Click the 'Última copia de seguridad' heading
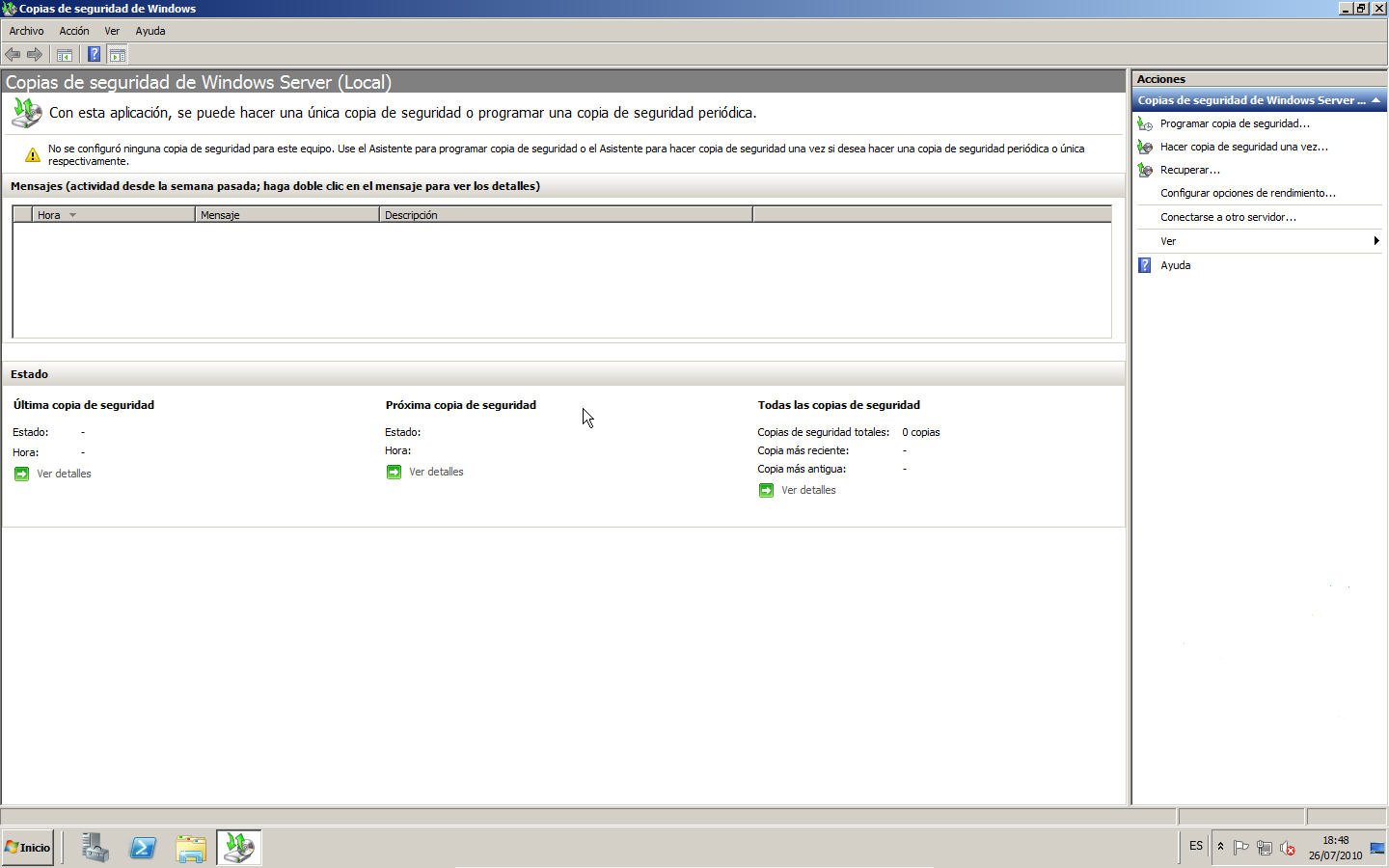The image size is (1389, 868). [x=84, y=405]
